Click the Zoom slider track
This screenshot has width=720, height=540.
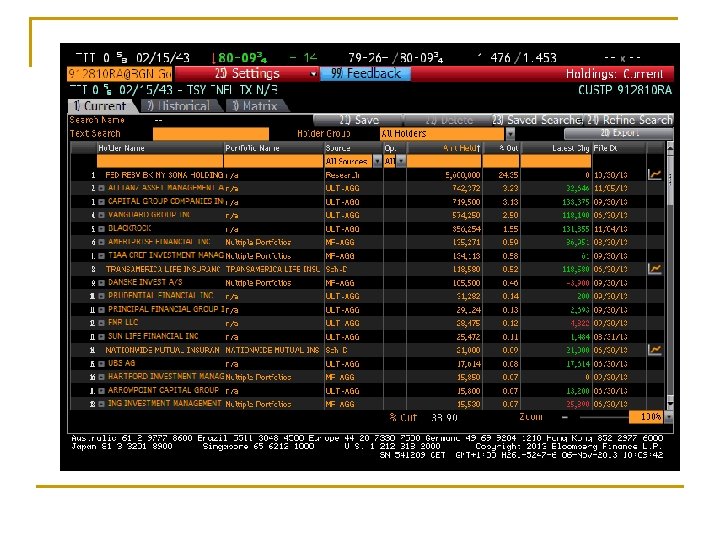click(x=604, y=417)
